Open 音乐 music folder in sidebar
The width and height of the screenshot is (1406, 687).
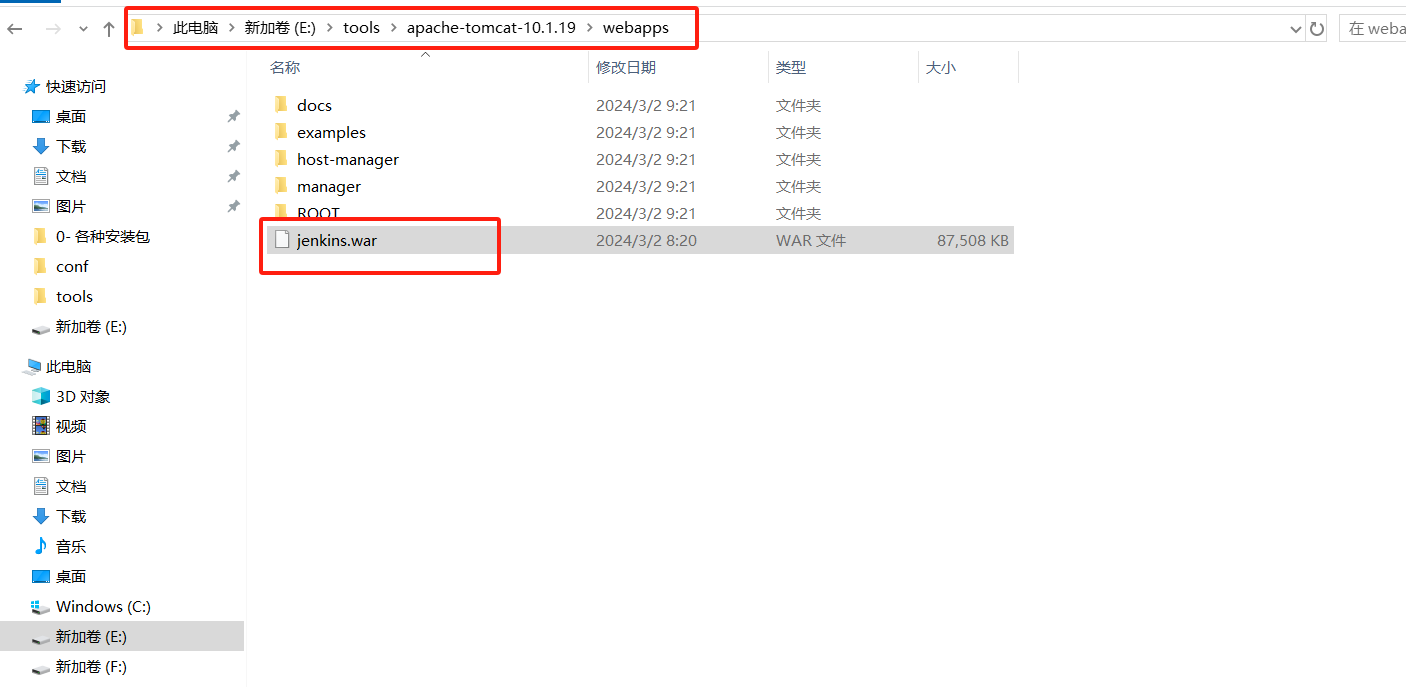pyautogui.click(x=70, y=546)
